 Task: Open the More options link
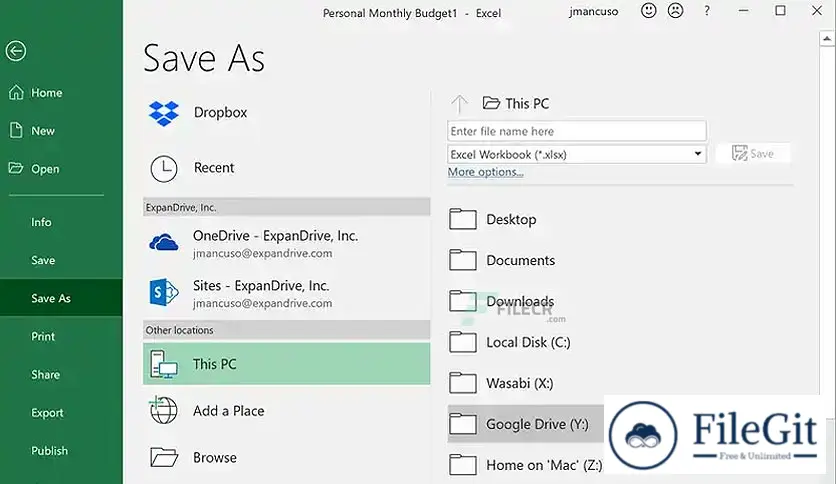click(x=485, y=172)
